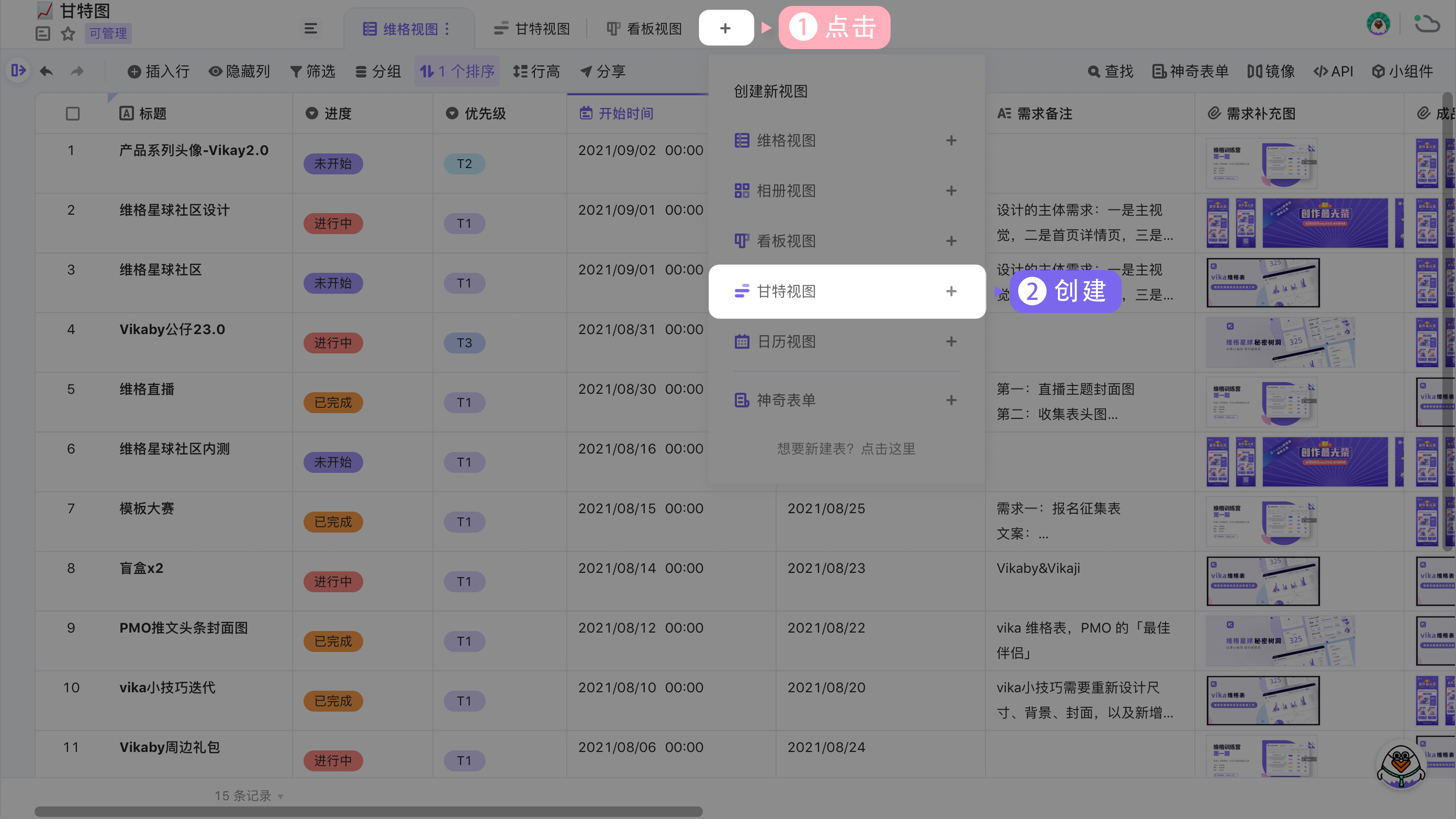Check the select-all rows checkbox
Screen dimensions: 1456x819
pos(72,114)
